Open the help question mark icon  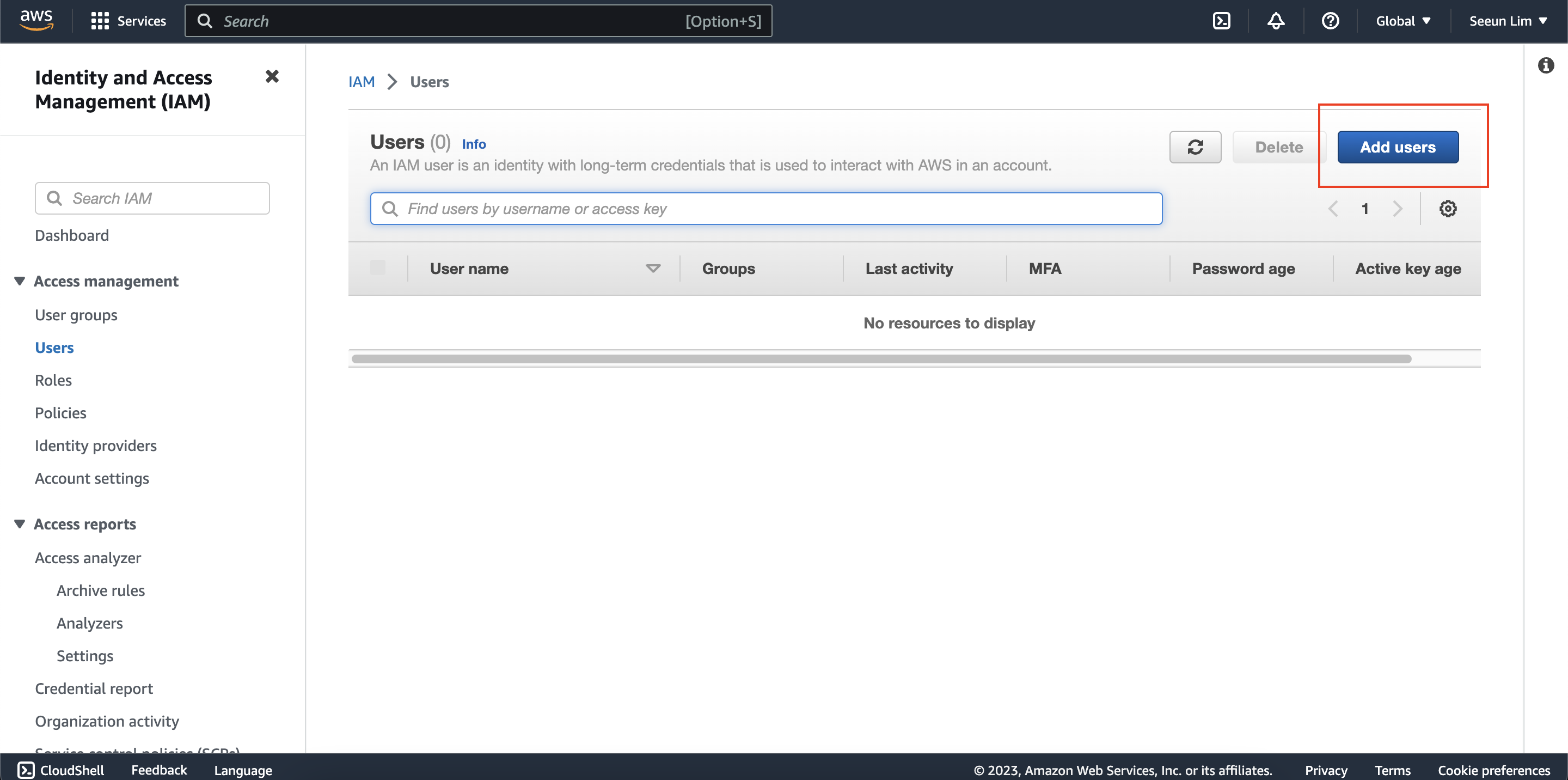coord(1330,21)
